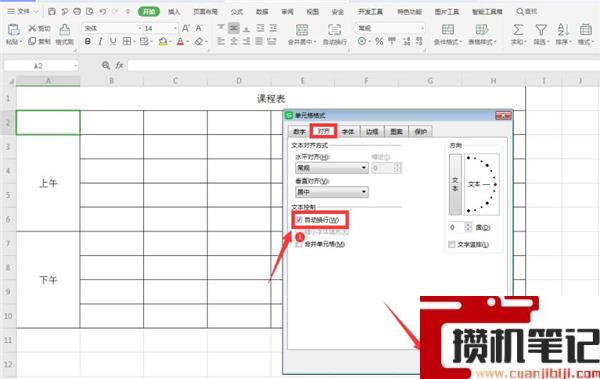Click the align right icon
The width and height of the screenshot is (600, 379).
click(246, 41)
